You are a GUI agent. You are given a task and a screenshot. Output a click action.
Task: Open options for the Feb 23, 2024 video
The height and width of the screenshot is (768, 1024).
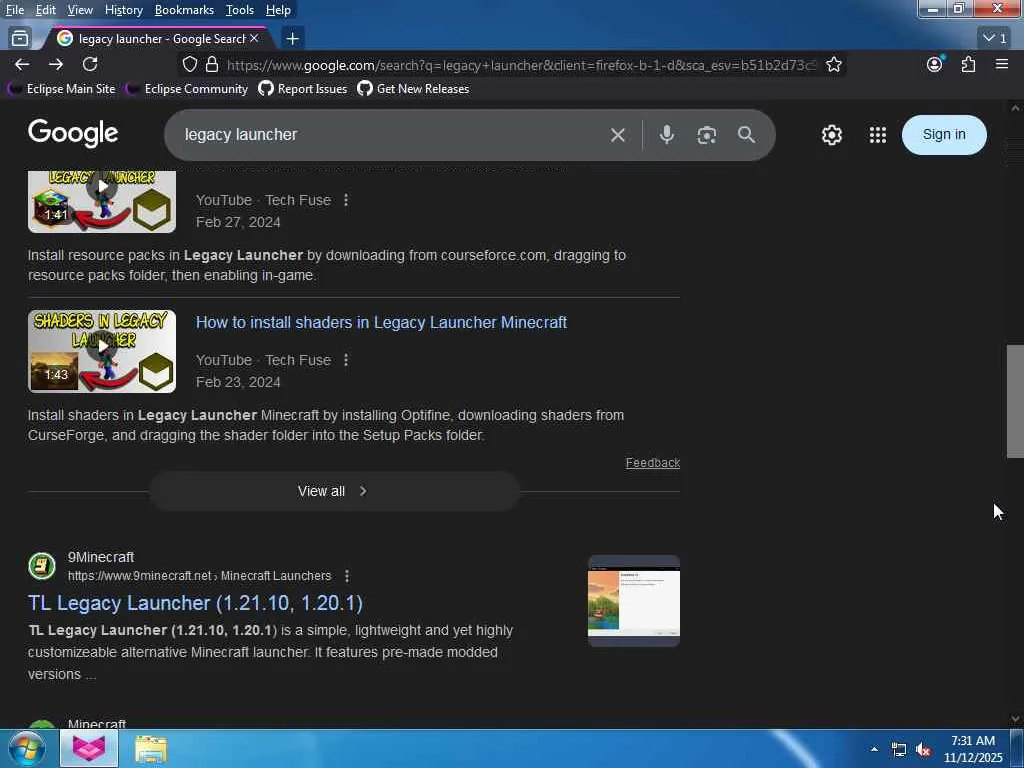[x=346, y=360]
